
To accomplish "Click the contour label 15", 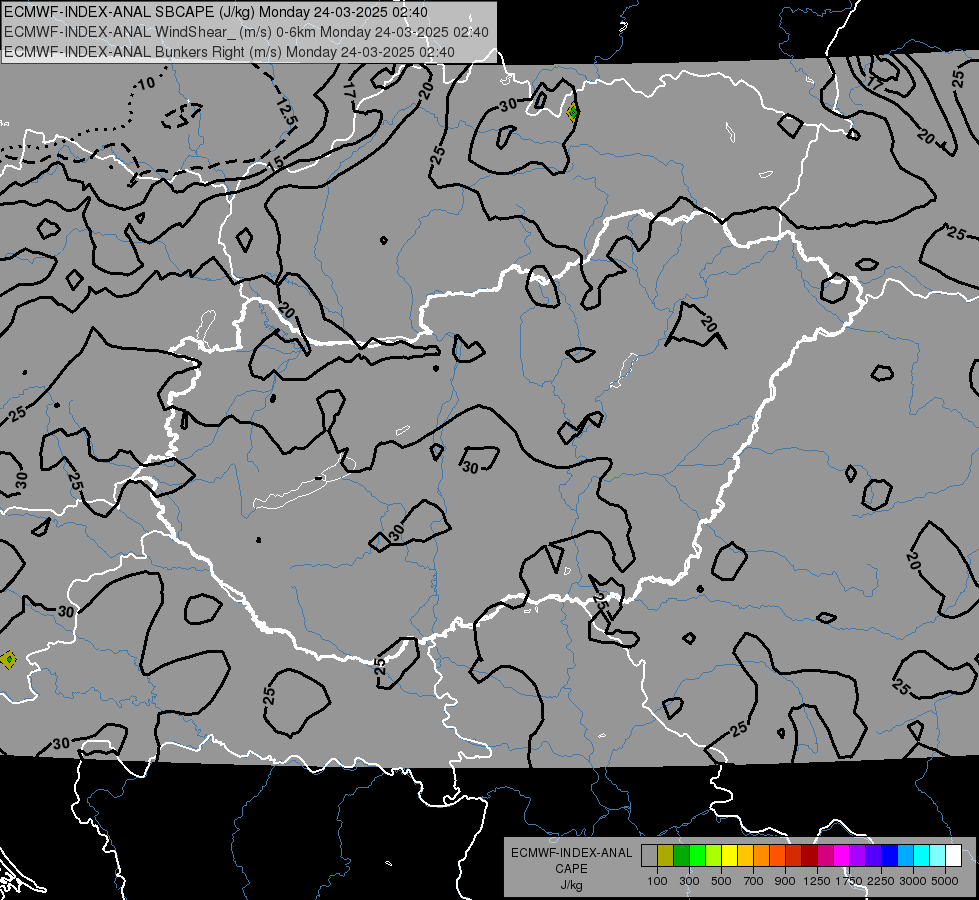I will pos(275,164).
